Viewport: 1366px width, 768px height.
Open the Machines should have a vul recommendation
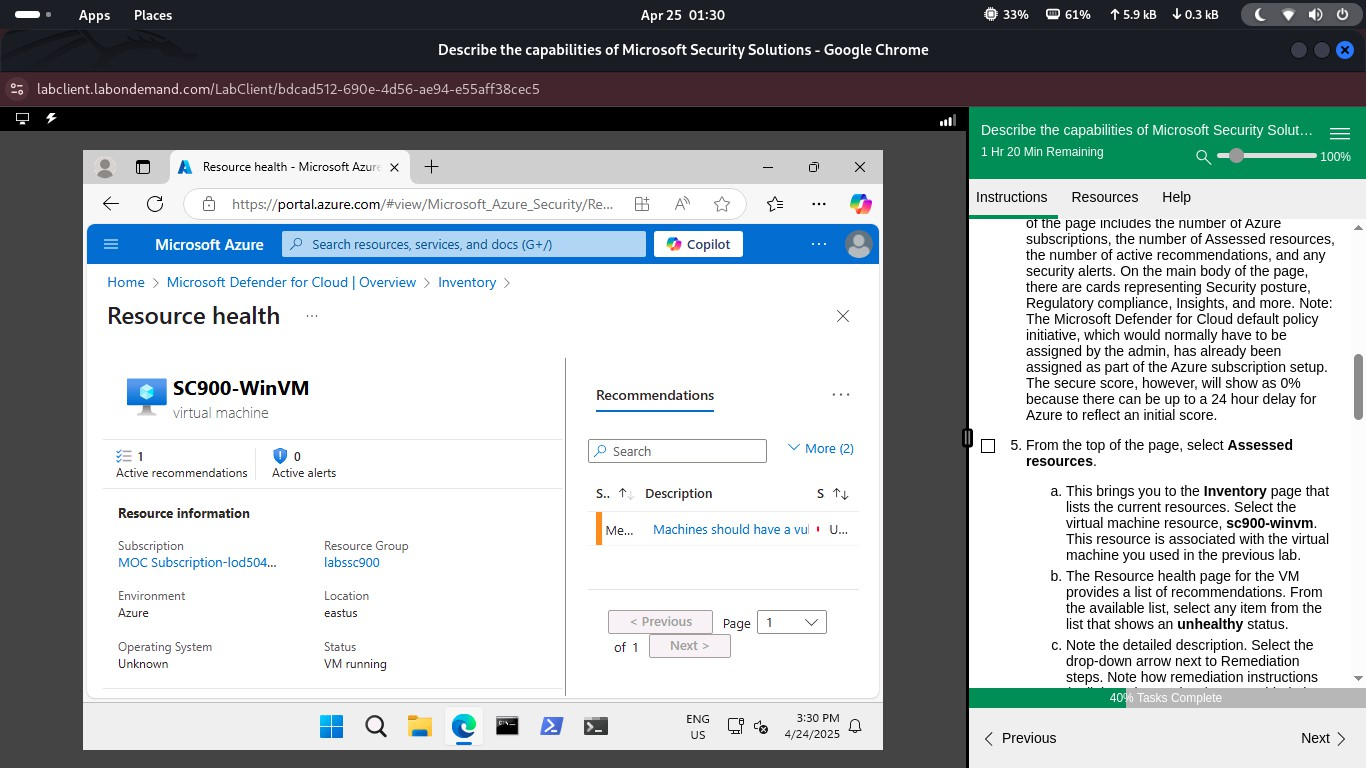click(730, 529)
